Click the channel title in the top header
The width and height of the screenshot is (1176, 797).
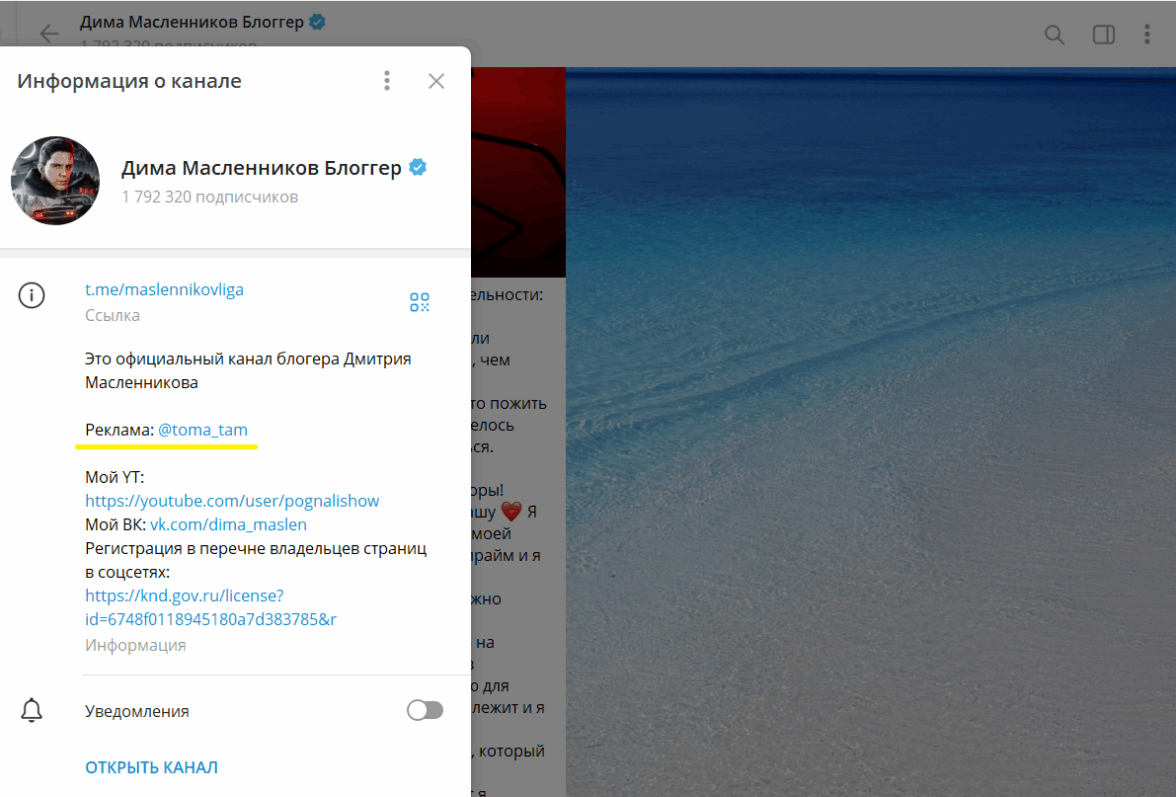tap(191, 22)
